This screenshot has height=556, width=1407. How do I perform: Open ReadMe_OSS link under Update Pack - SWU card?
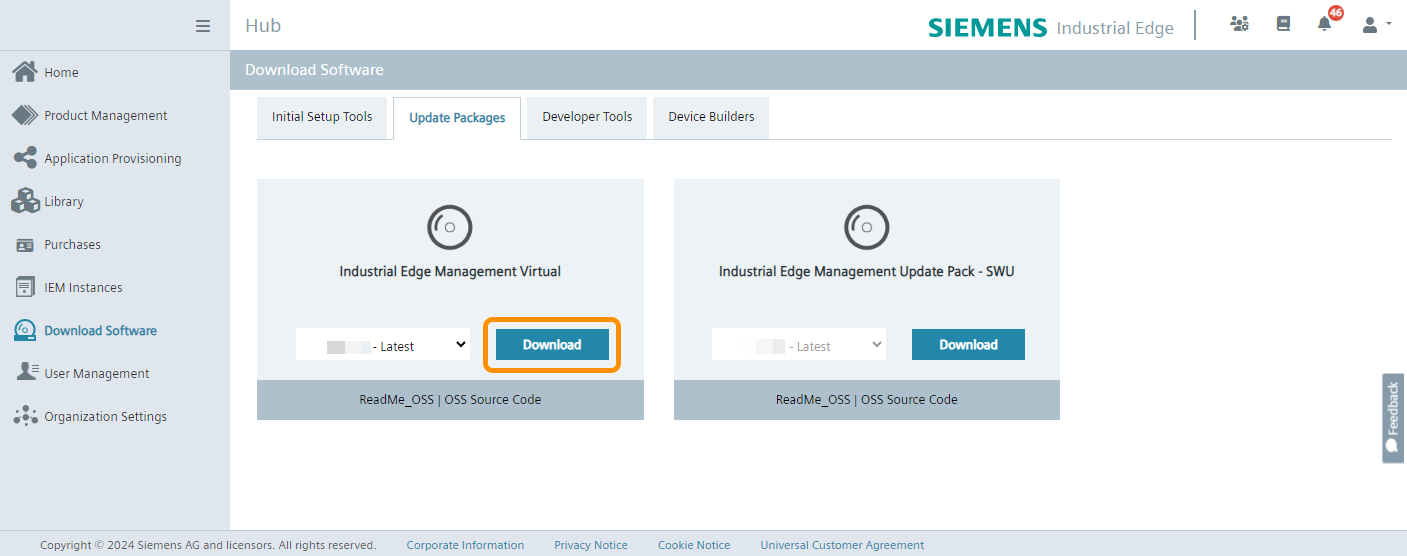click(813, 399)
